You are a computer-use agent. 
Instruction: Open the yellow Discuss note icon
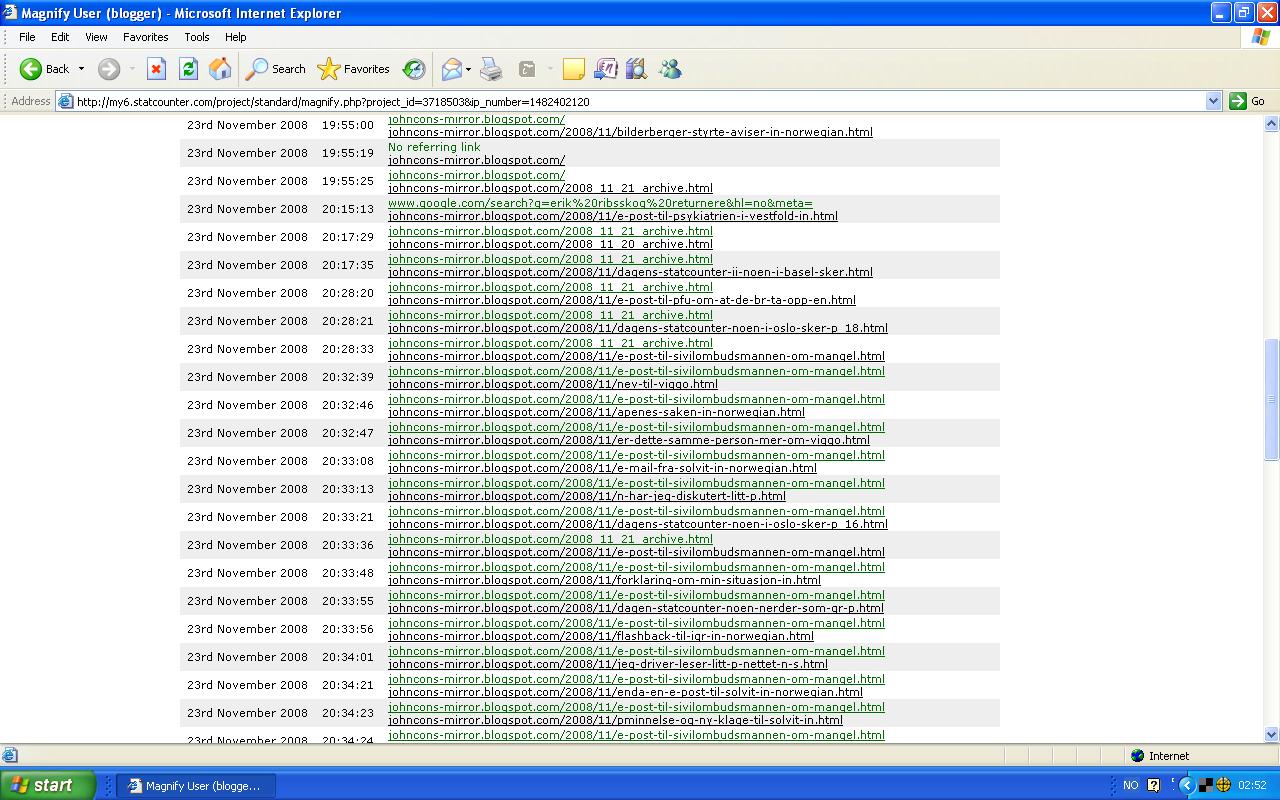(x=574, y=69)
